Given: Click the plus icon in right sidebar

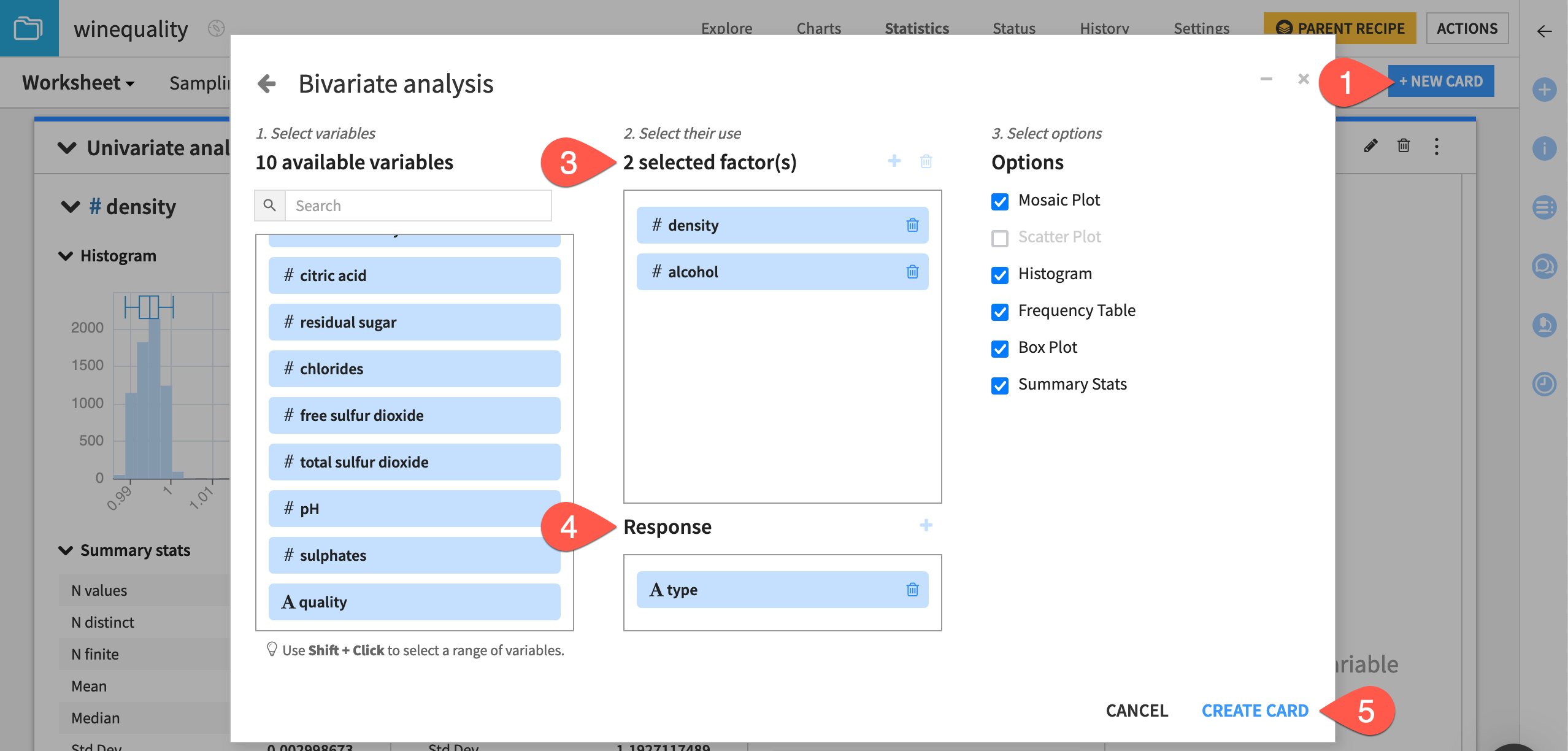Looking at the screenshot, I should tap(1544, 90).
